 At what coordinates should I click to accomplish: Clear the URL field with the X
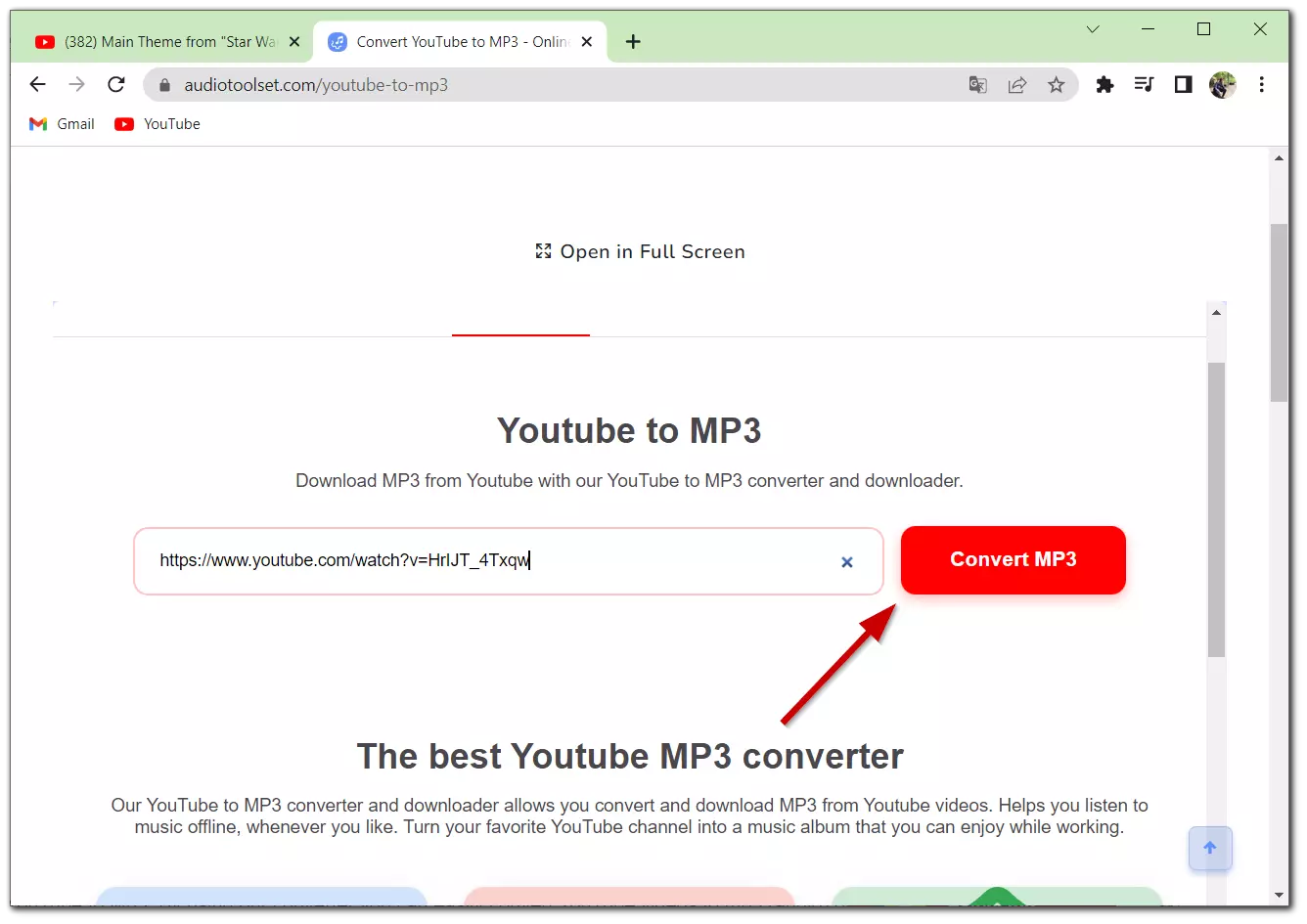(x=847, y=562)
